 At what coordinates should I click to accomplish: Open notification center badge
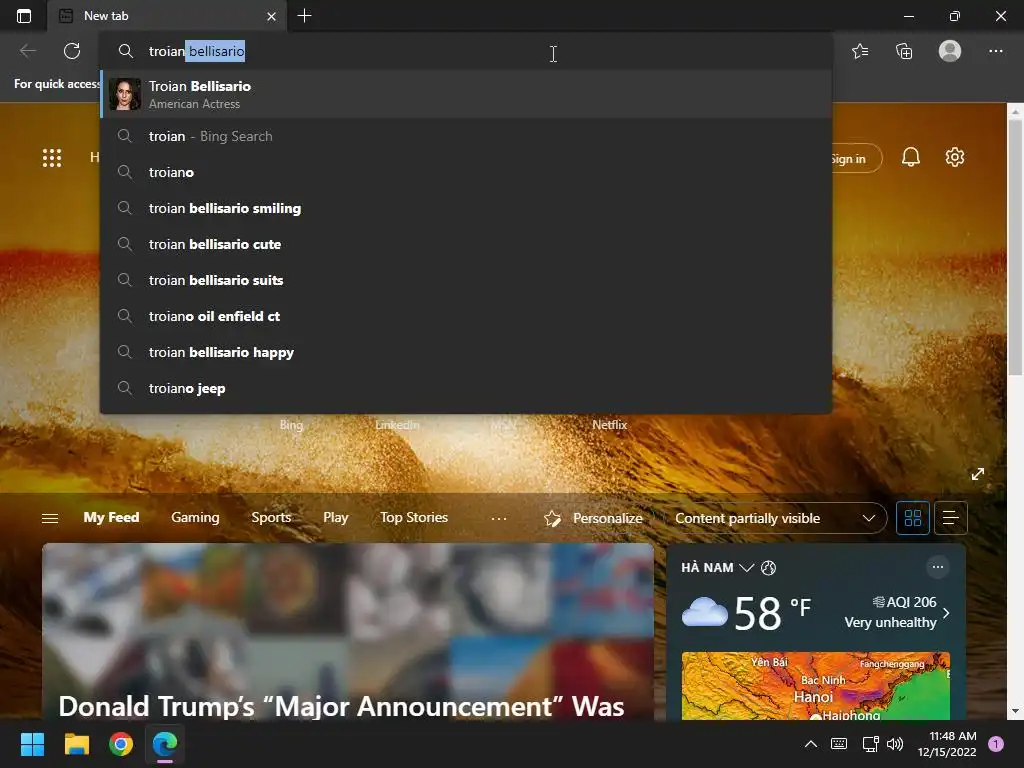996,744
